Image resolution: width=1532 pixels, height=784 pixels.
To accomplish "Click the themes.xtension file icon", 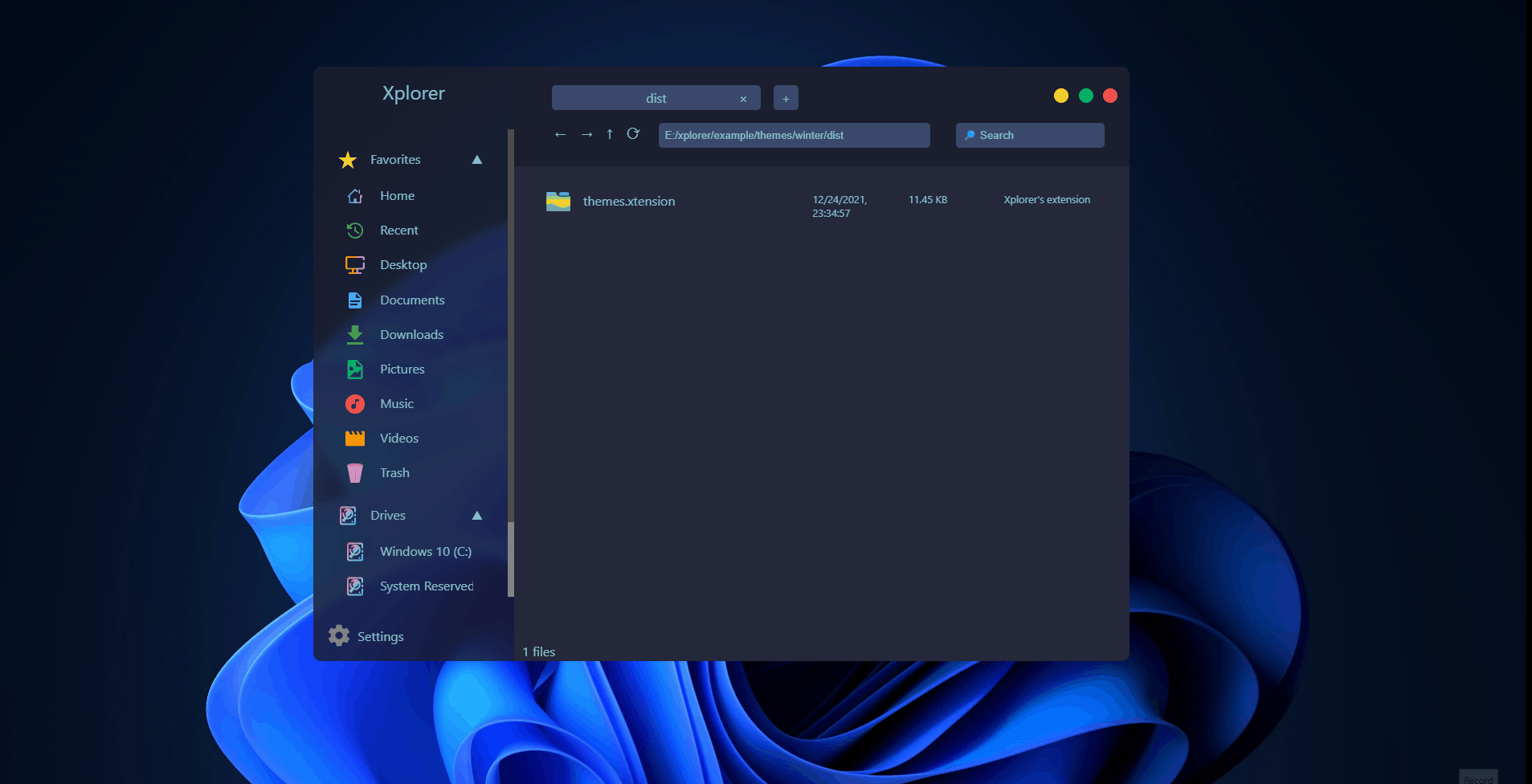I will [x=558, y=201].
